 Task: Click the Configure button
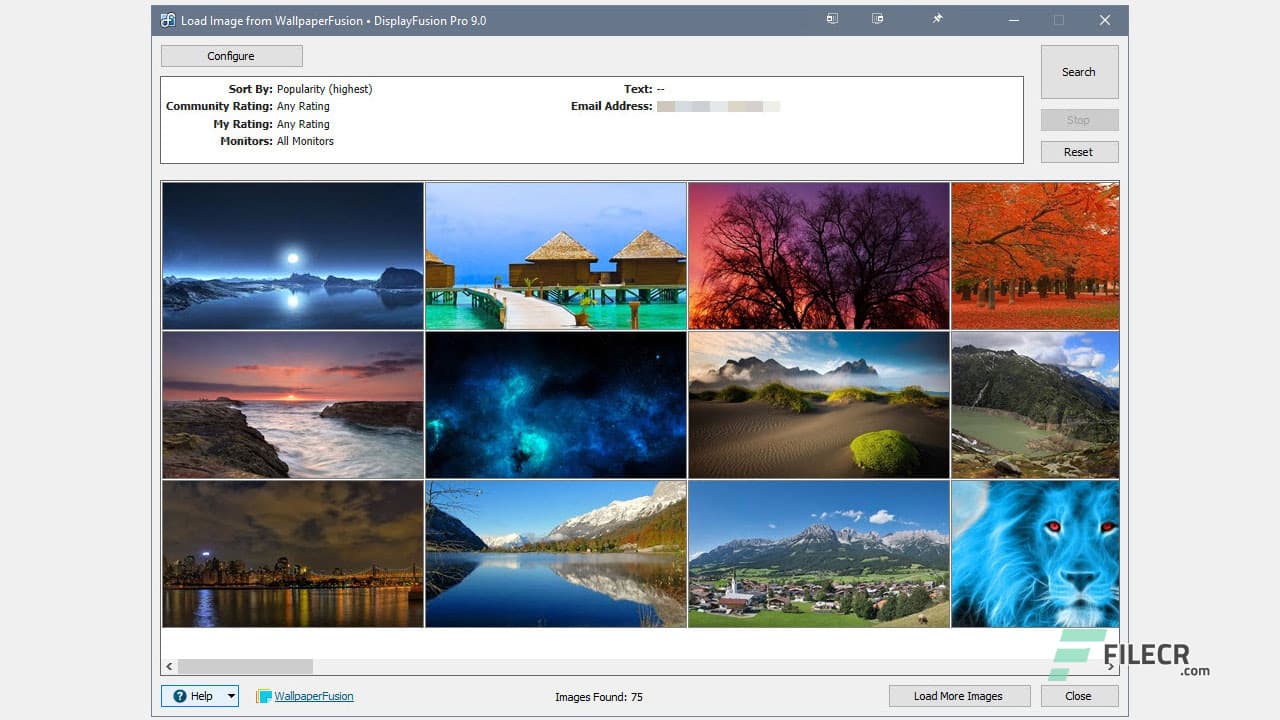coord(231,55)
